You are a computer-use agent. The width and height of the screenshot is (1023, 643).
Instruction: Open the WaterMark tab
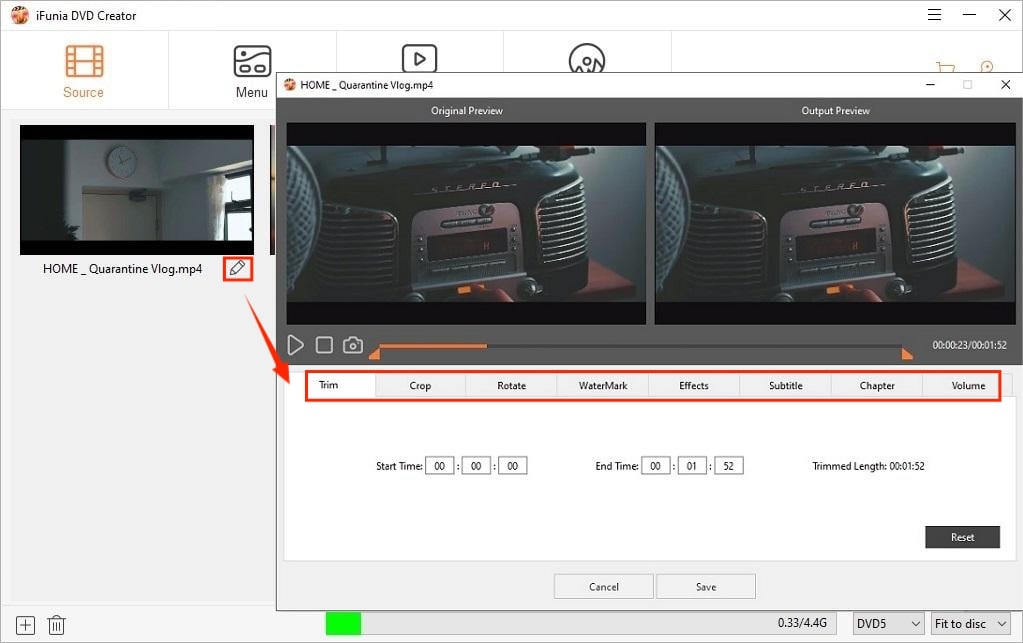pyautogui.click(x=603, y=386)
